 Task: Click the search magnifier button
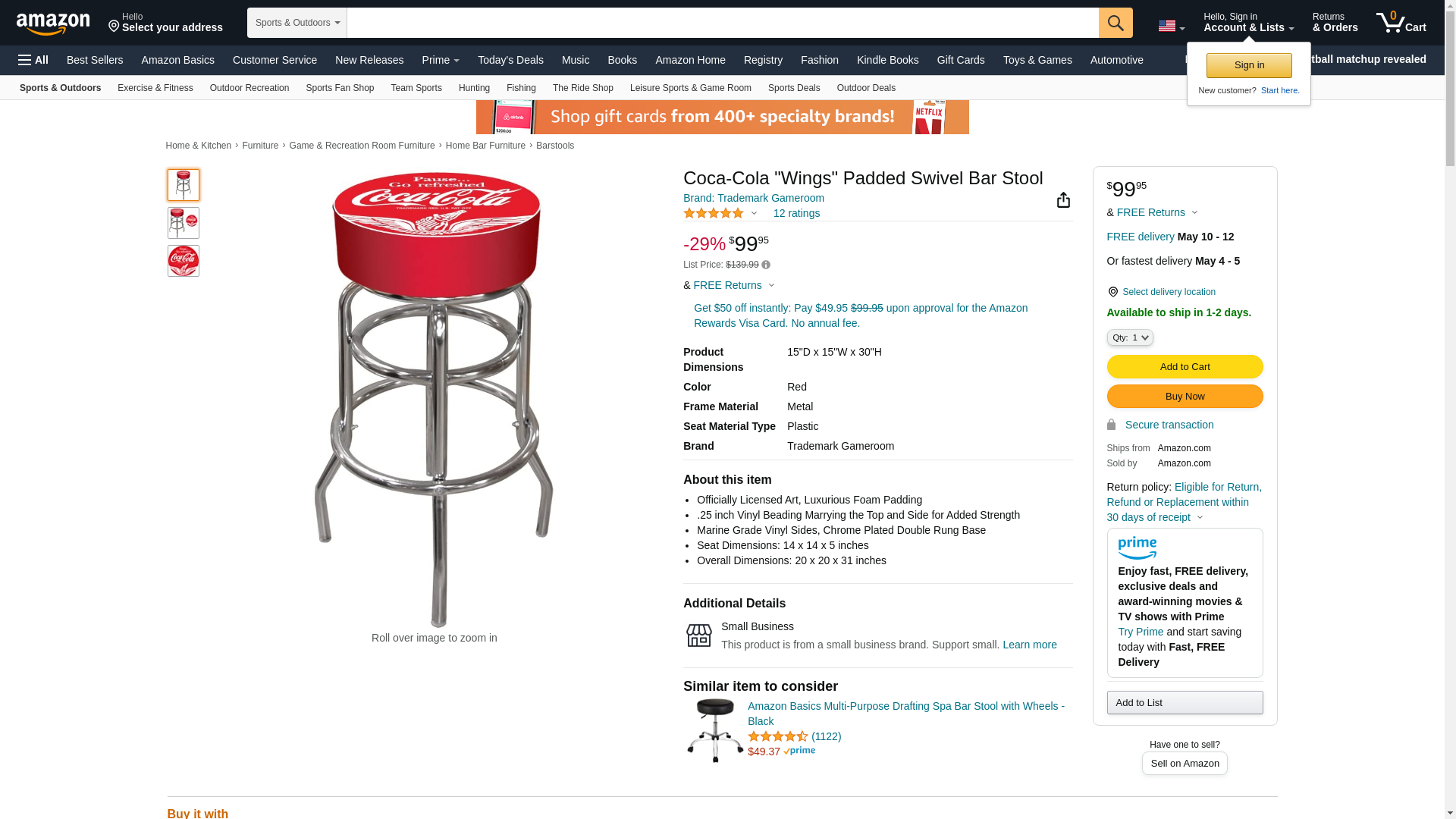pos(1115,23)
